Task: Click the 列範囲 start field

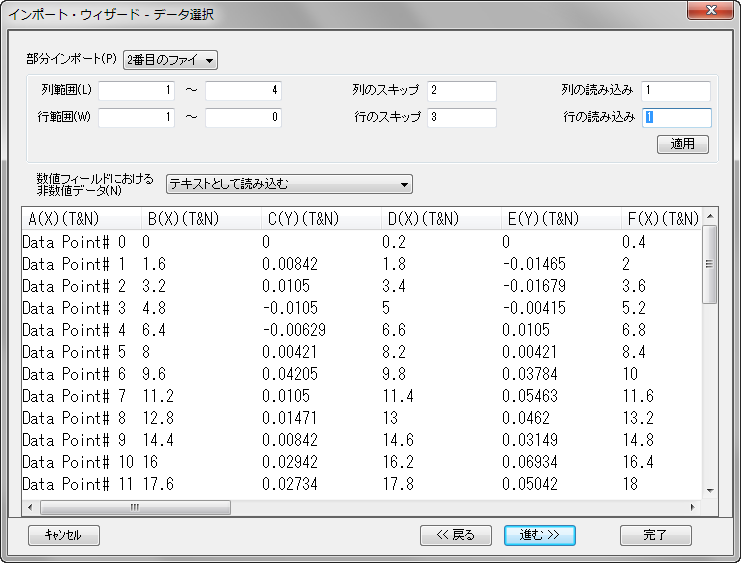Action: 137,90
